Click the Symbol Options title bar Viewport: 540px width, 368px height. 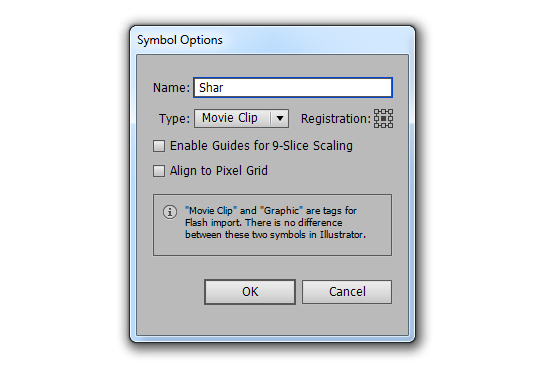tap(272, 40)
